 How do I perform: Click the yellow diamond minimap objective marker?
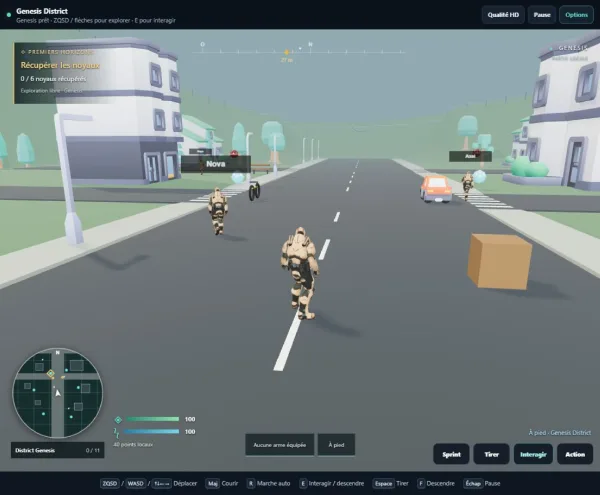[x=51, y=373]
